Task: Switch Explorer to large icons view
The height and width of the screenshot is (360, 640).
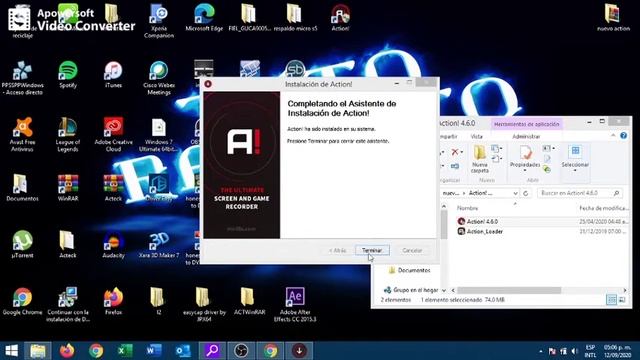Action: tap(622, 300)
